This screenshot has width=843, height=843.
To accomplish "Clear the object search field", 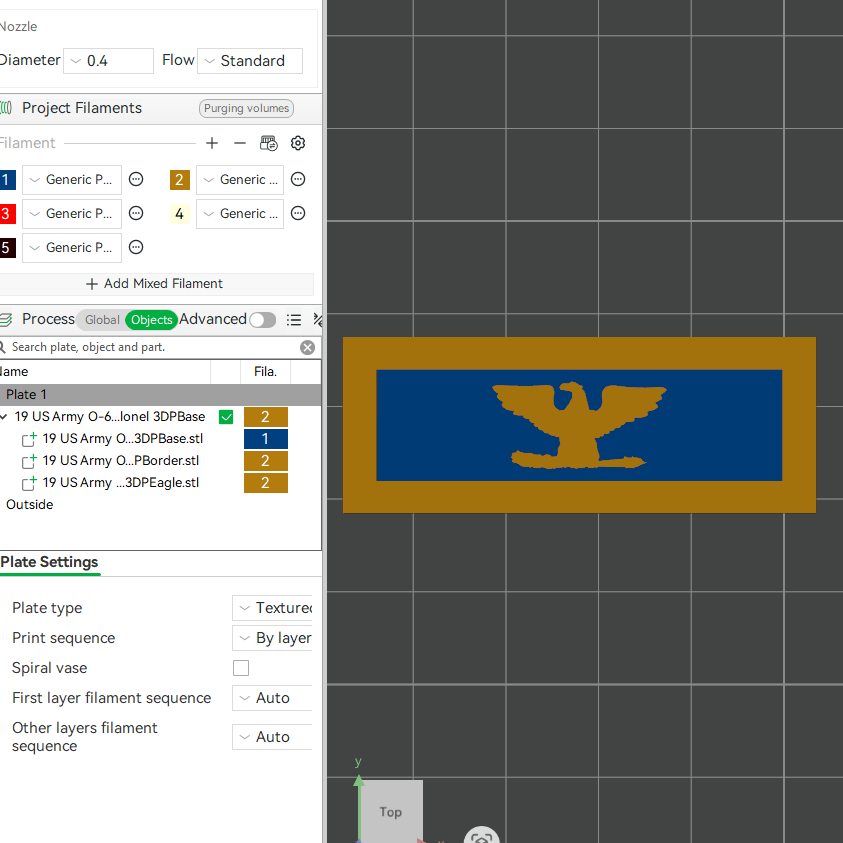I will 308,347.
